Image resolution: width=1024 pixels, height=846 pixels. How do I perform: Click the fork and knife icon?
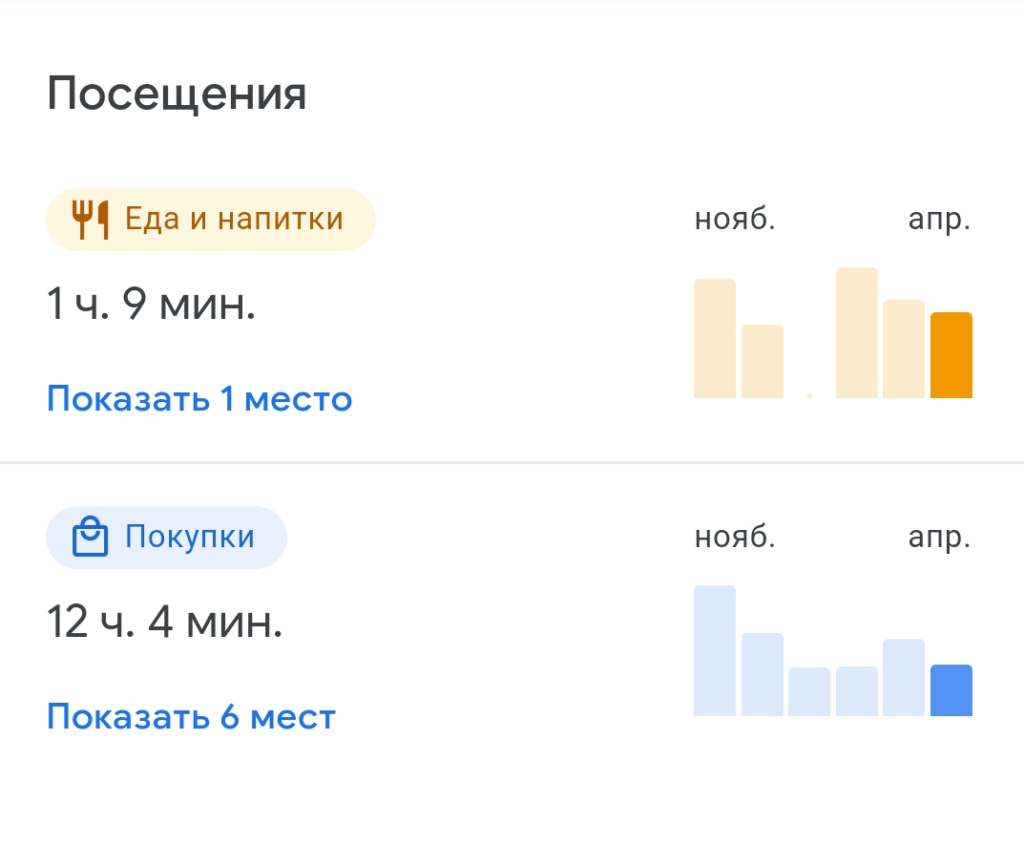click(89, 220)
